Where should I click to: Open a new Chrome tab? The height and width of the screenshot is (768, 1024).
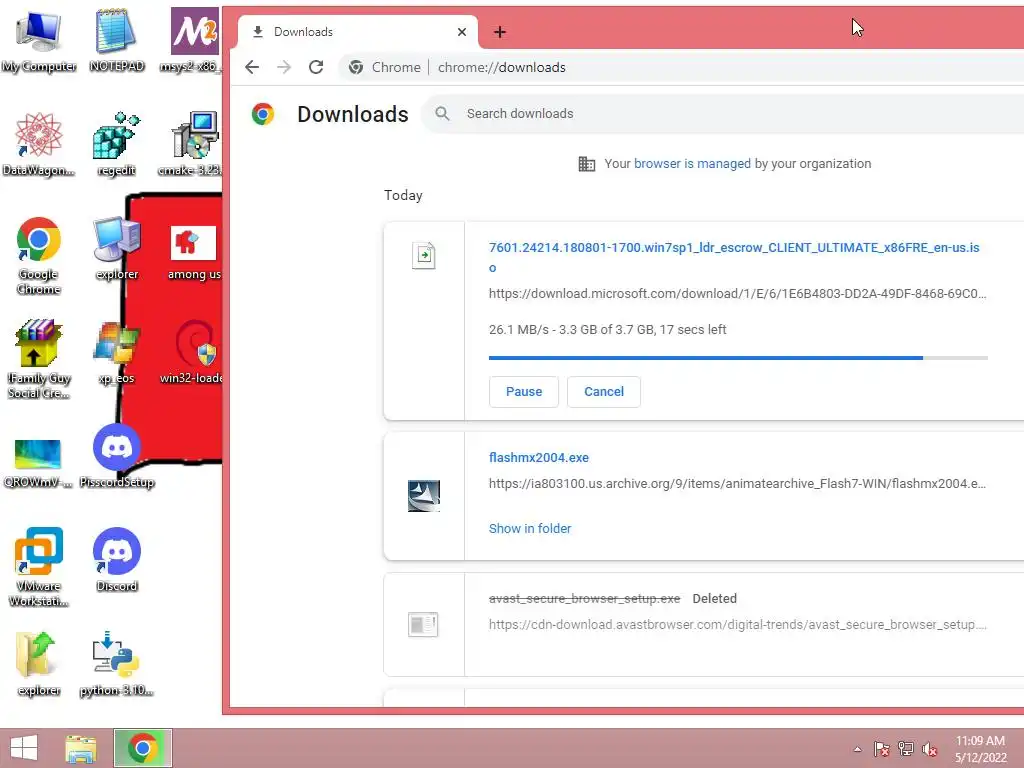click(500, 32)
